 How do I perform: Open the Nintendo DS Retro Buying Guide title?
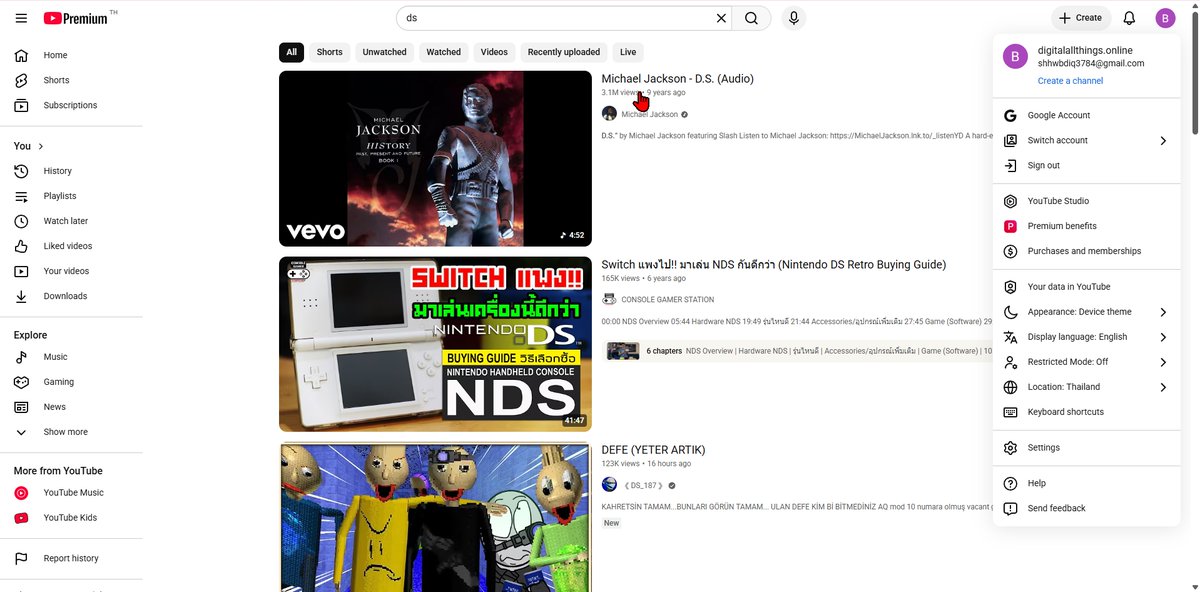coord(773,265)
